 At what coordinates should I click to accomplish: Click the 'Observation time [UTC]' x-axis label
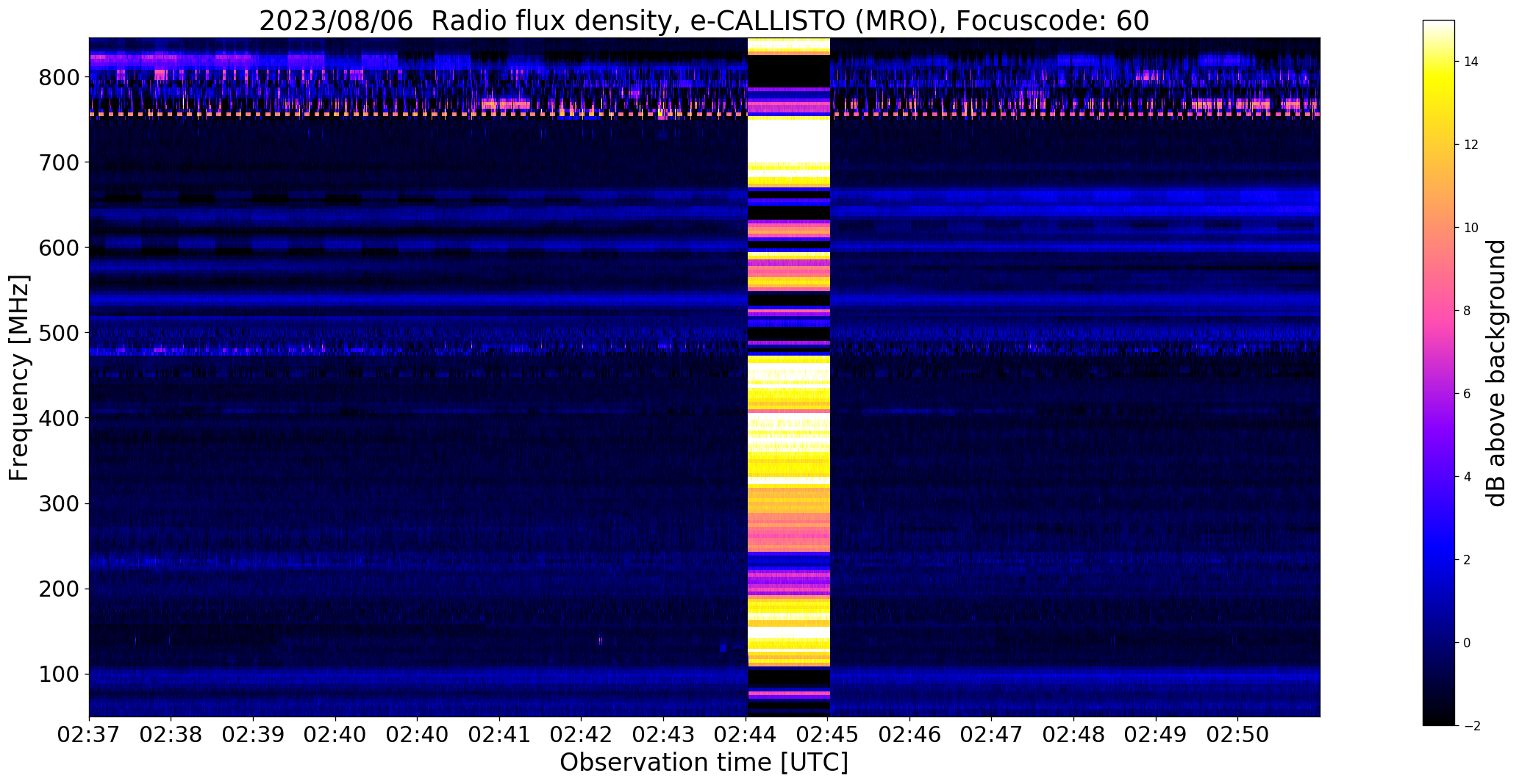point(704,763)
